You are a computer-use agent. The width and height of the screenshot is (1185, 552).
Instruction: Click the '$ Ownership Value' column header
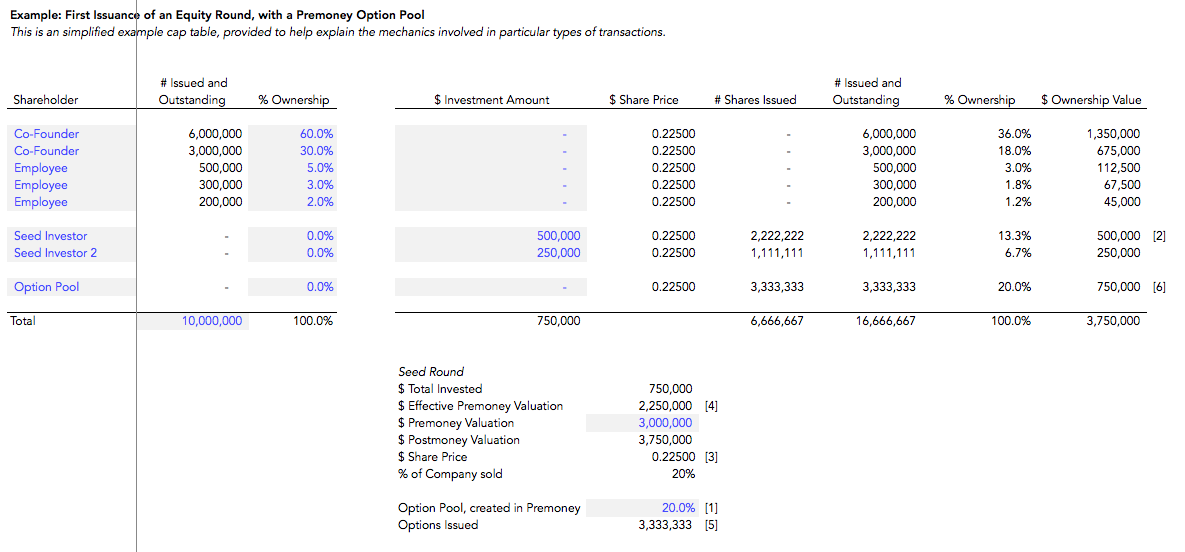pyautogui.click(x=1091, y=100)
